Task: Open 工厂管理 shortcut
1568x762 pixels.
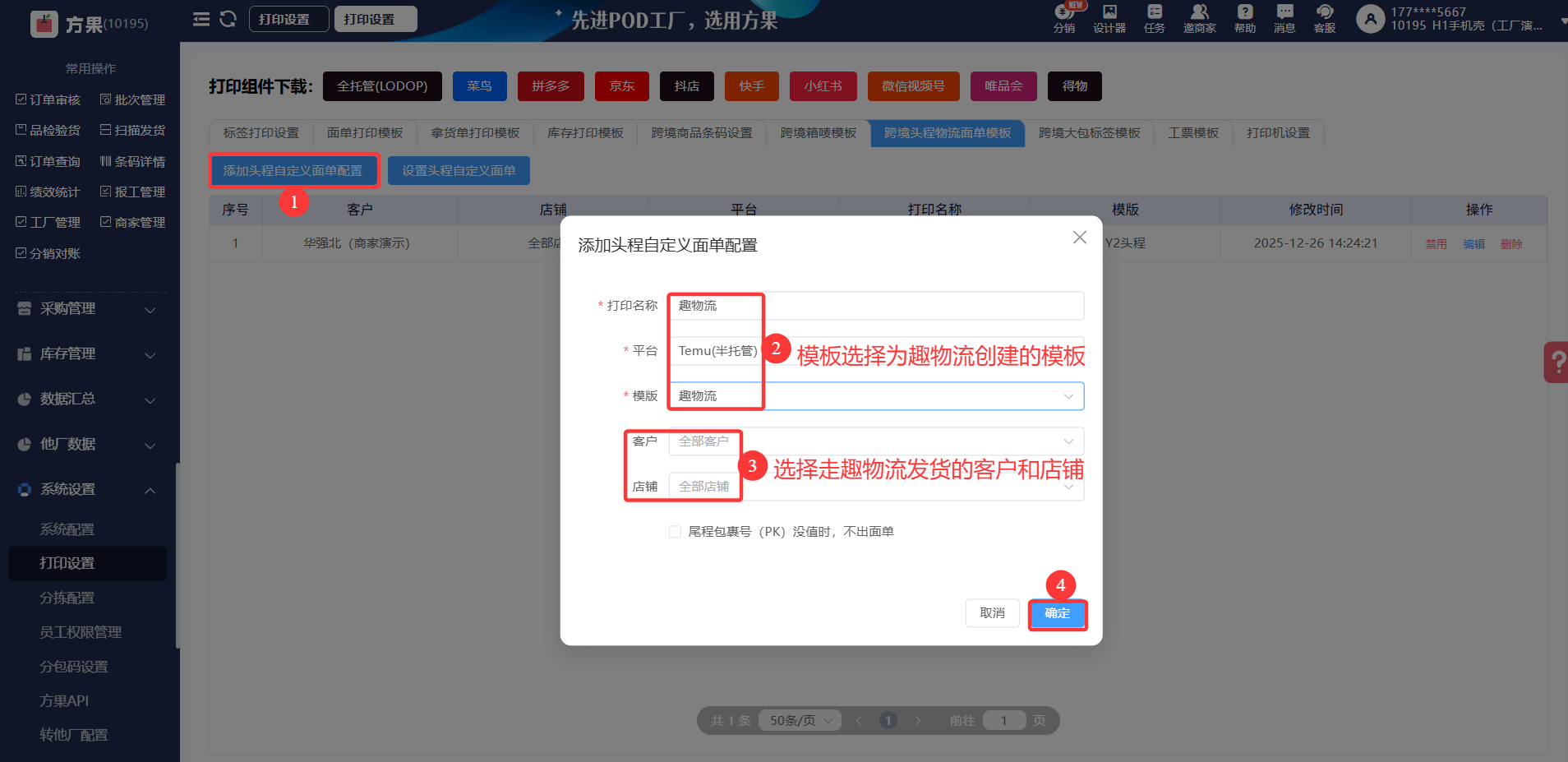Action: (48, 222)
